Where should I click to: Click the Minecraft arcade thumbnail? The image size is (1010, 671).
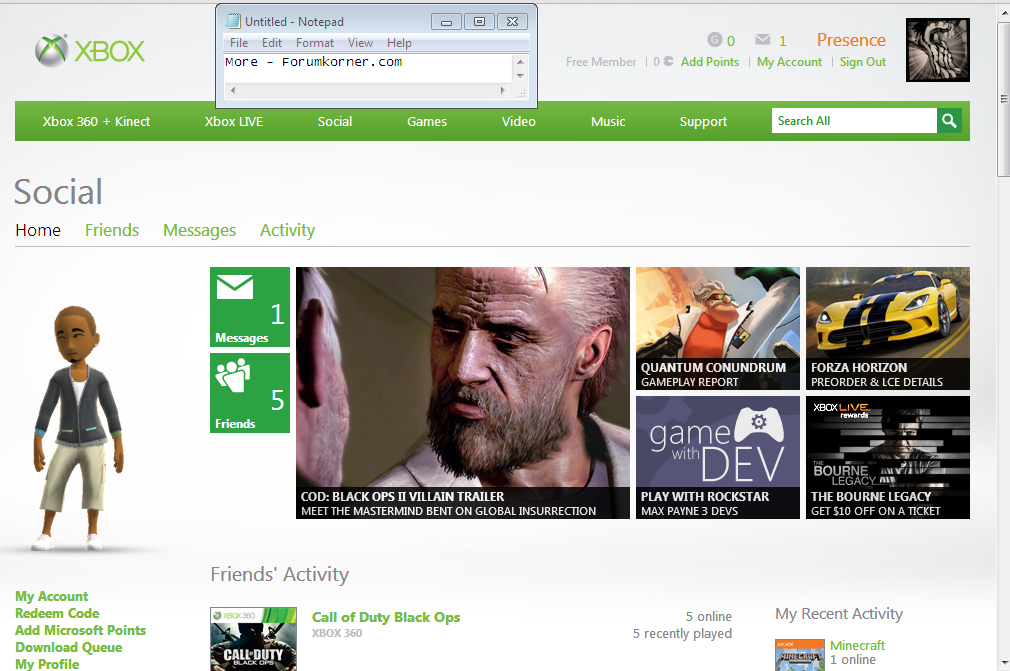(x=799, y=655)
